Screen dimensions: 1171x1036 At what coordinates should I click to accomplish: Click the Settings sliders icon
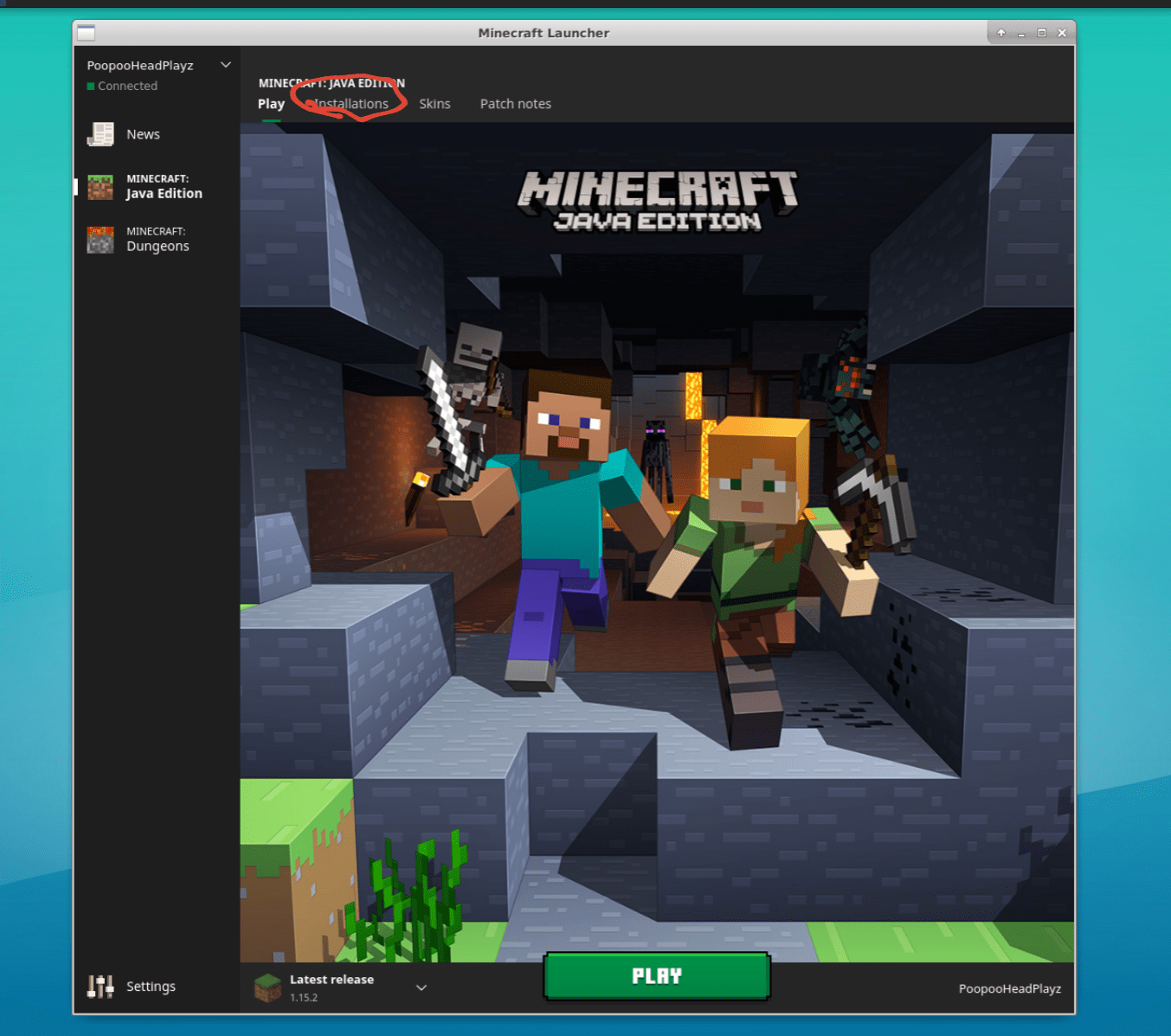(100, 986)
